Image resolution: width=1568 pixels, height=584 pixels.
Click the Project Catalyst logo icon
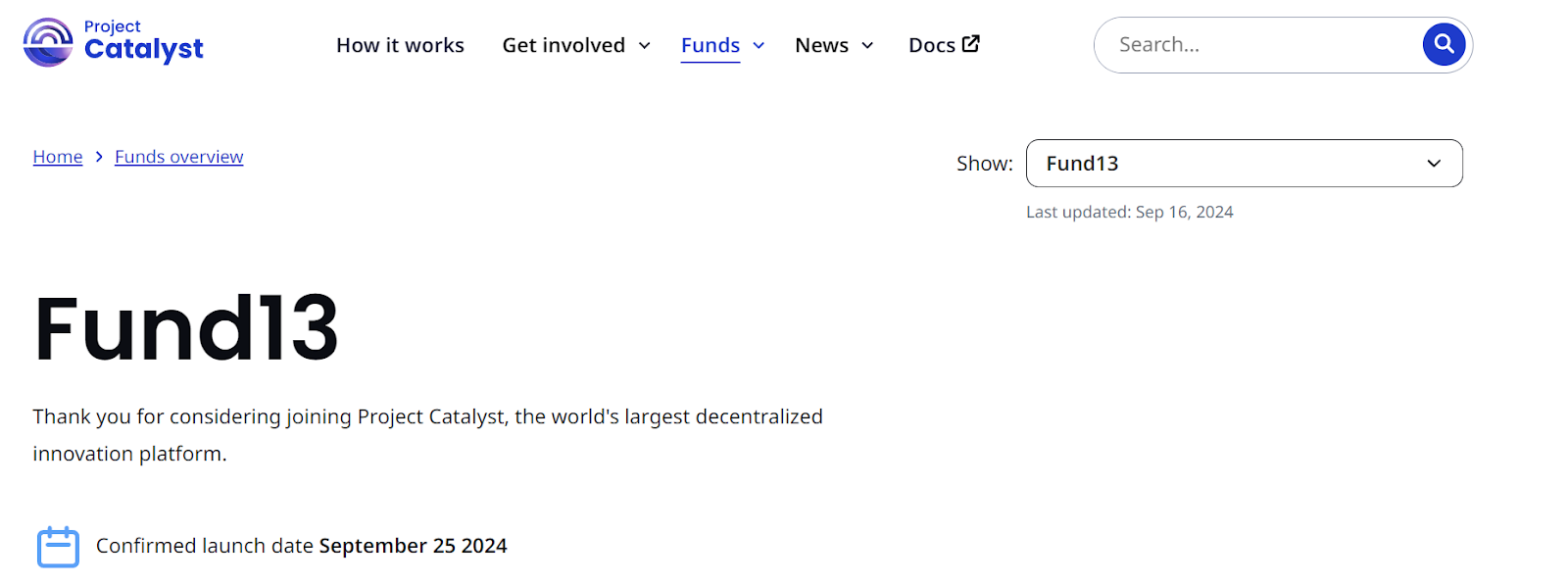point(48,42)
